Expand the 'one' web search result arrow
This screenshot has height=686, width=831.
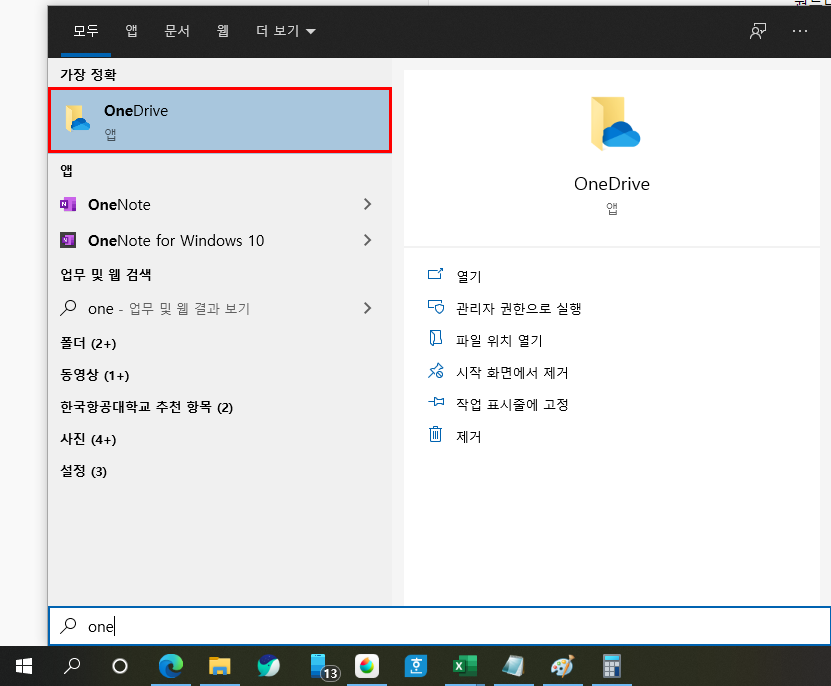coord(367,308)
